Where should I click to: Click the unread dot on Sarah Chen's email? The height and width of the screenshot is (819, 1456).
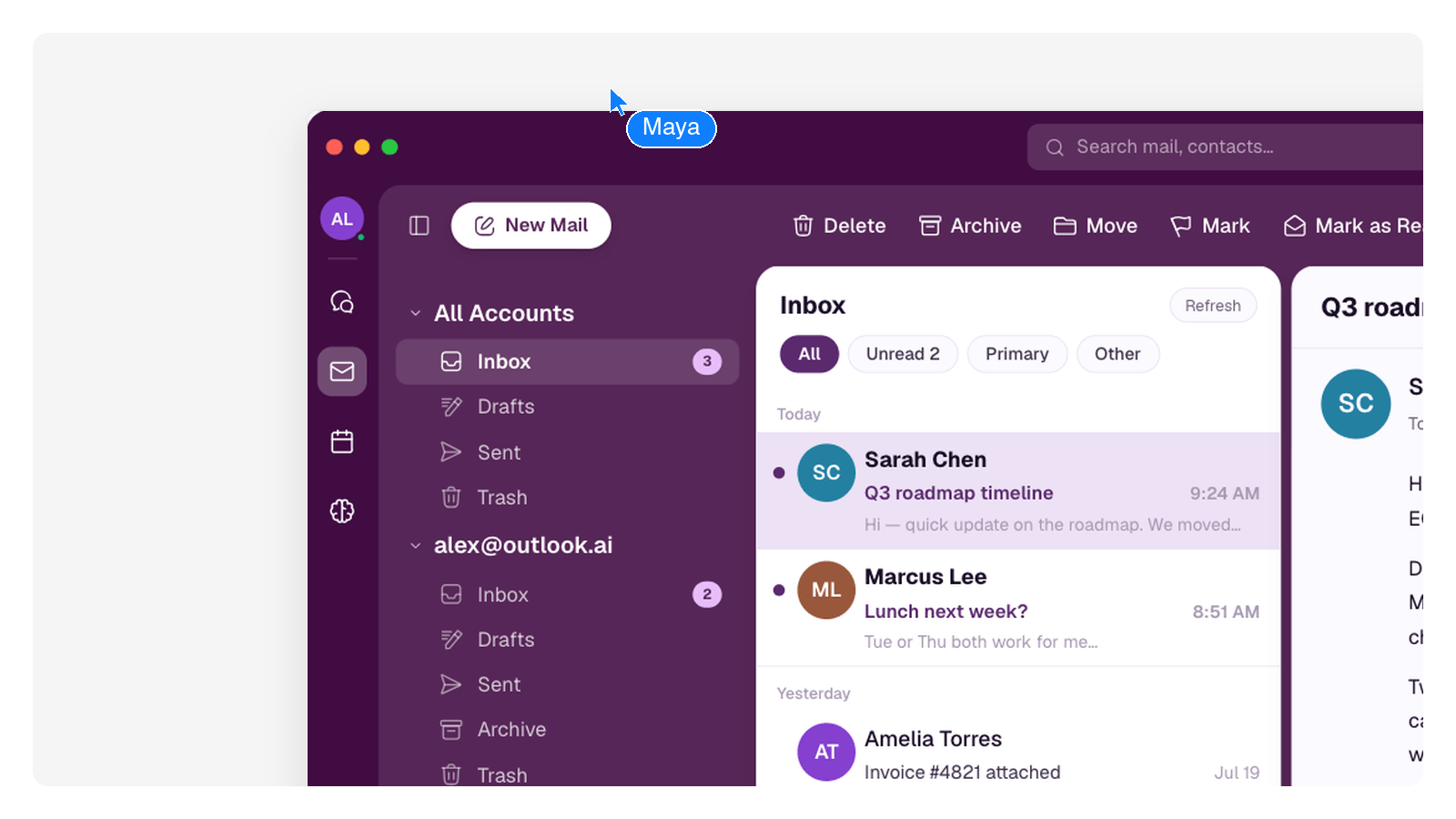779,472
